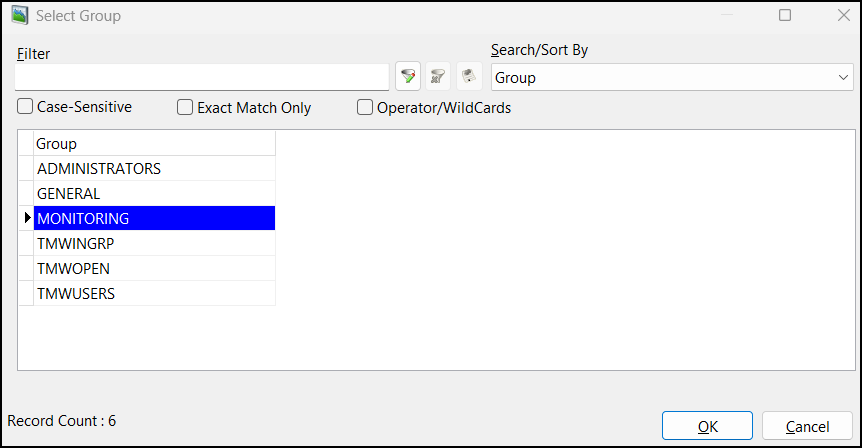The width and height of the screenshot is (862, 448).
Task: Select the TMWOPEN group row
Action: [154, 268]
